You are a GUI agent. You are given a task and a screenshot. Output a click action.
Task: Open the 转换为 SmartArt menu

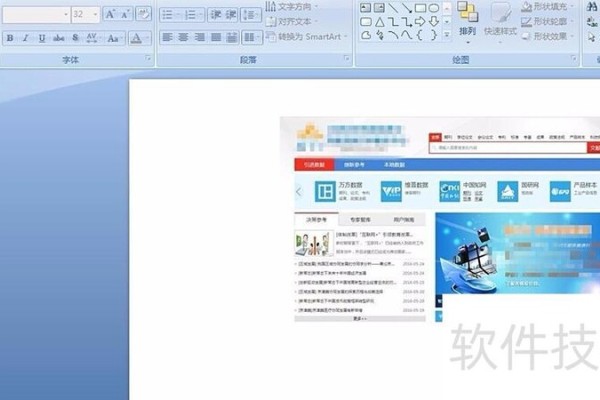coord(307,37)
